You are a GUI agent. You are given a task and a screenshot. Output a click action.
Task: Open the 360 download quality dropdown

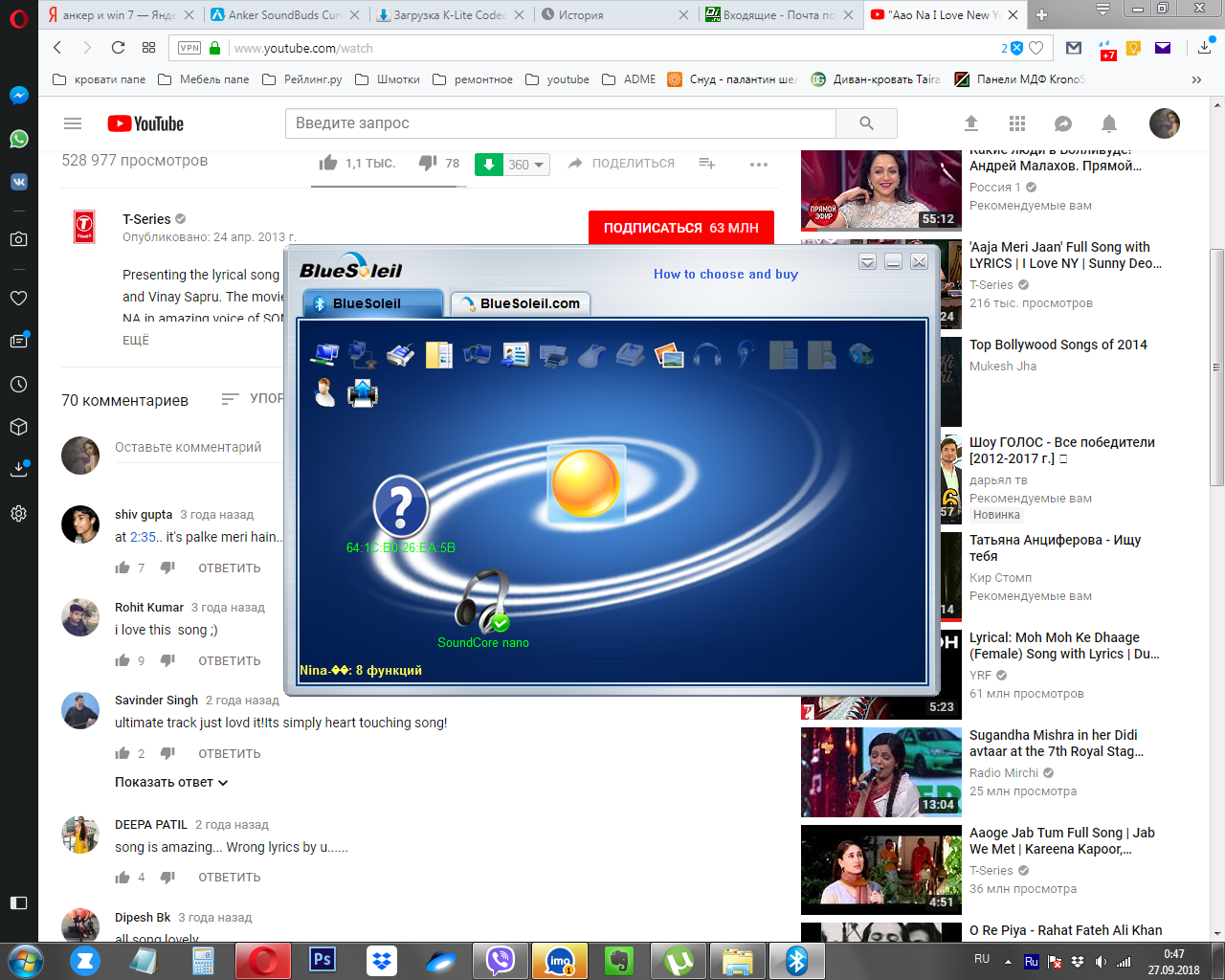526,165
